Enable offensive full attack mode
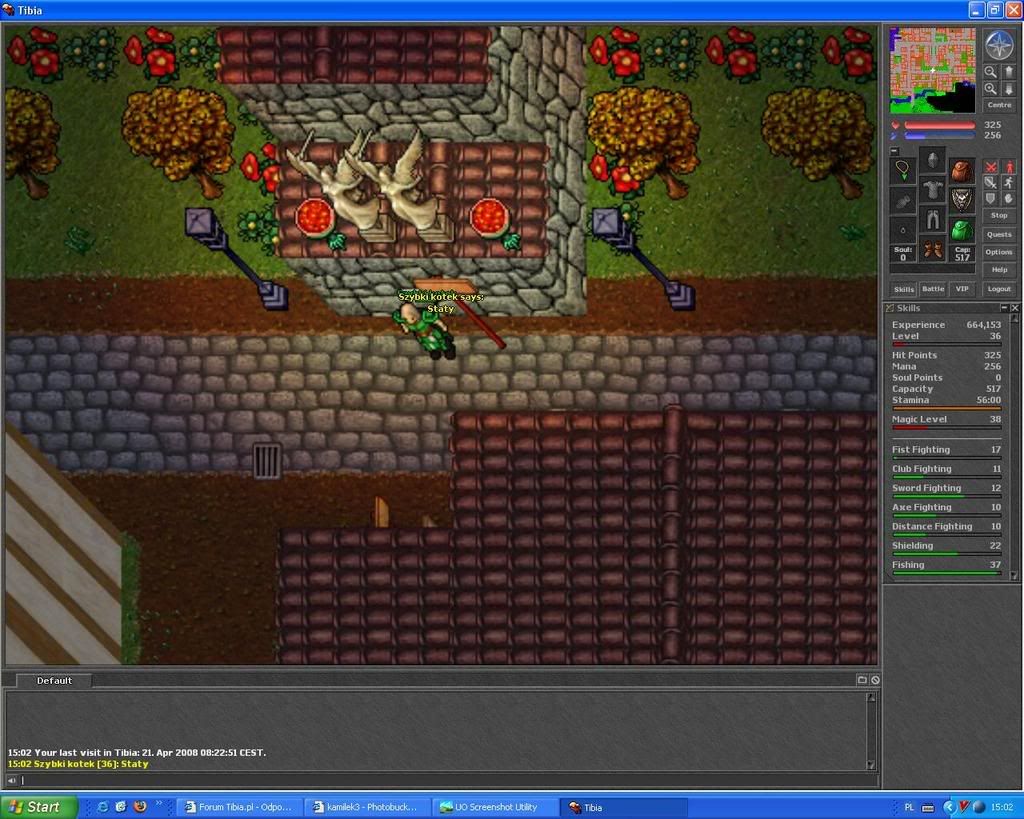Screen dimensions: 1024x819 [991, 167]
